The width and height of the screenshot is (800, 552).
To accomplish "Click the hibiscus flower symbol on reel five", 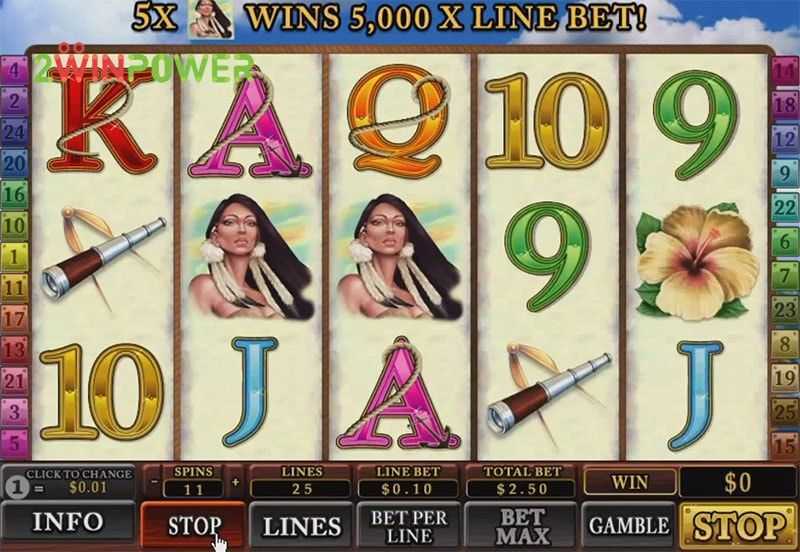I will [x=697, y=261].
